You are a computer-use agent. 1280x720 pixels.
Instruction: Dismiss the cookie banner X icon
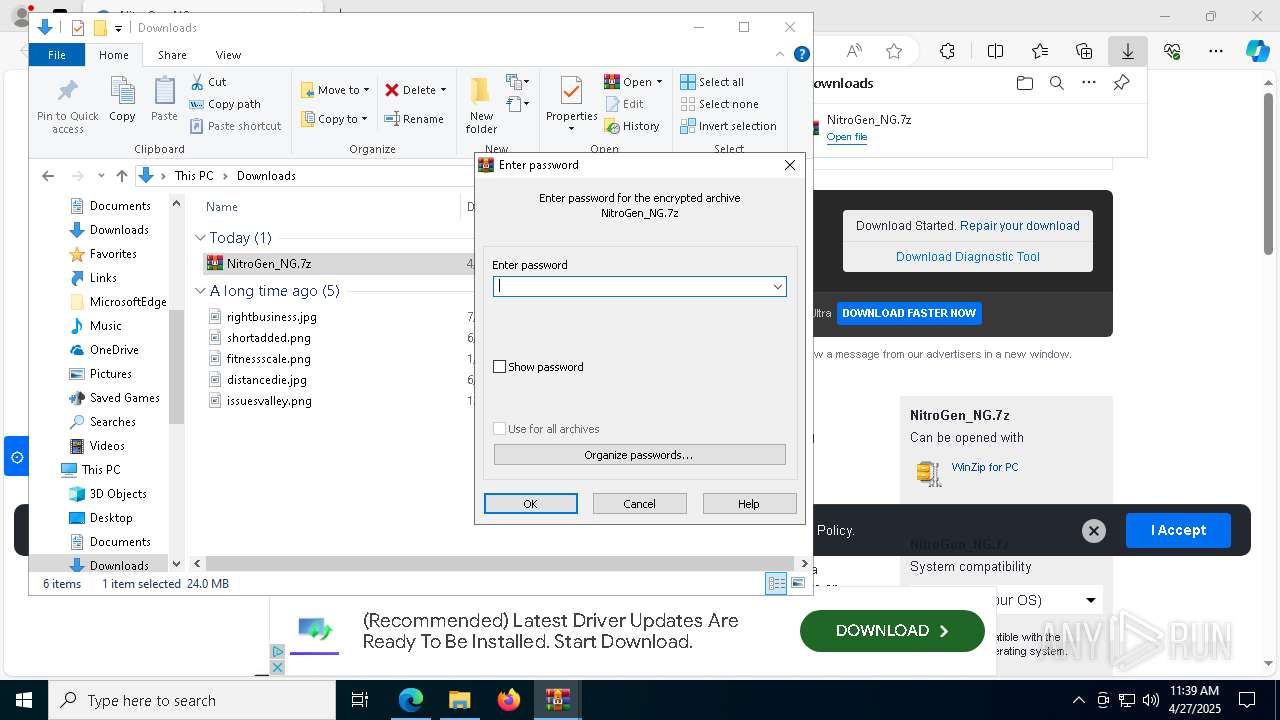(1094, 531)
